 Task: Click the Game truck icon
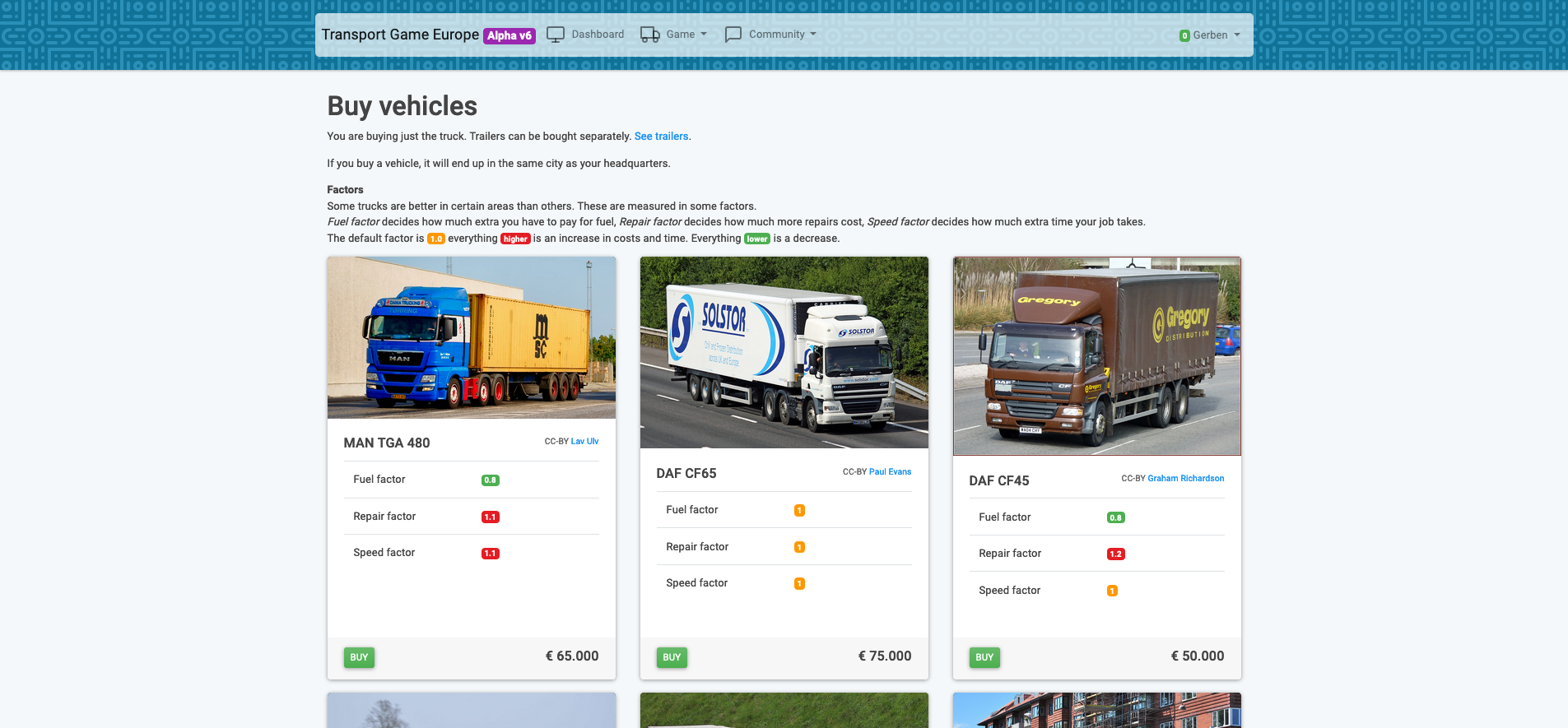tap(650, 35)
